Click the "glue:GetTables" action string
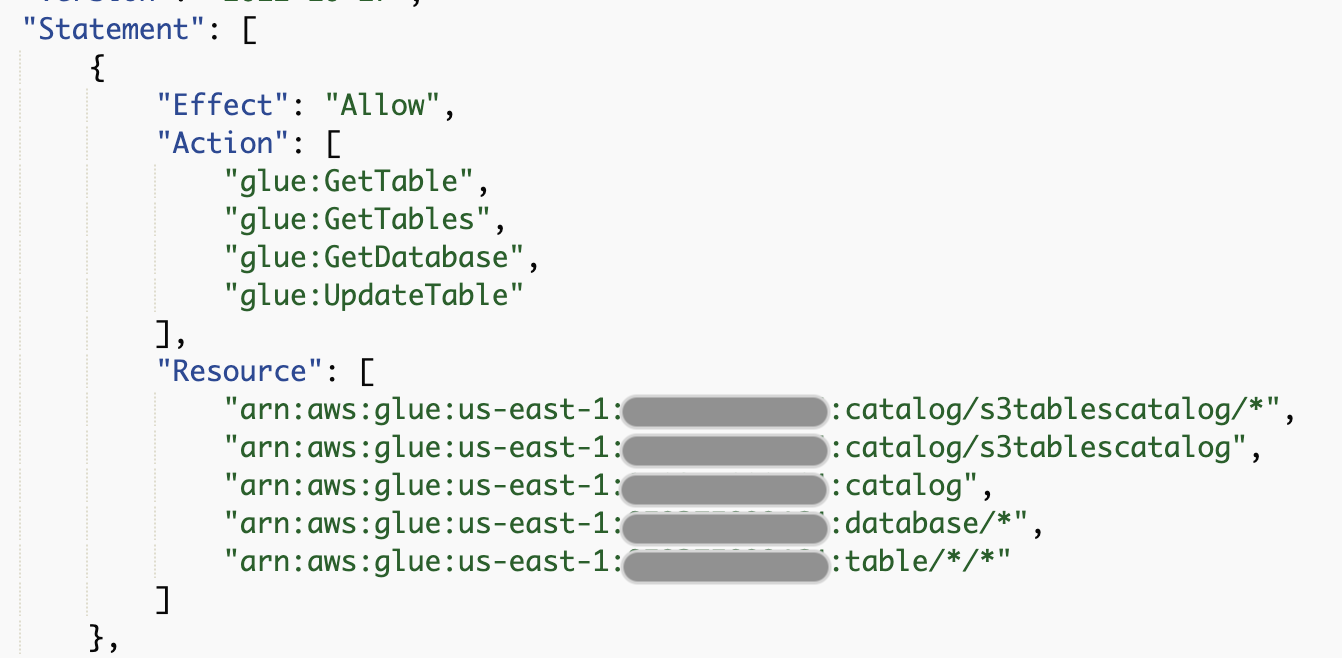The image size is (1342, 658). (357, 219)
